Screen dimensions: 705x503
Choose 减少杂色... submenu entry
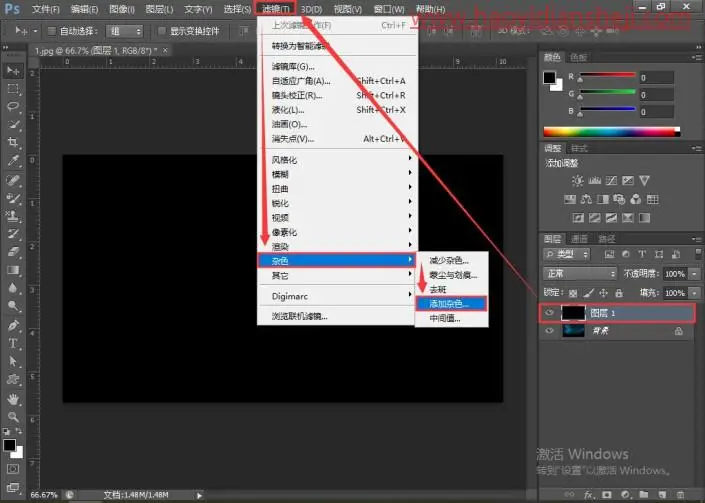click(x=451, y=260)
